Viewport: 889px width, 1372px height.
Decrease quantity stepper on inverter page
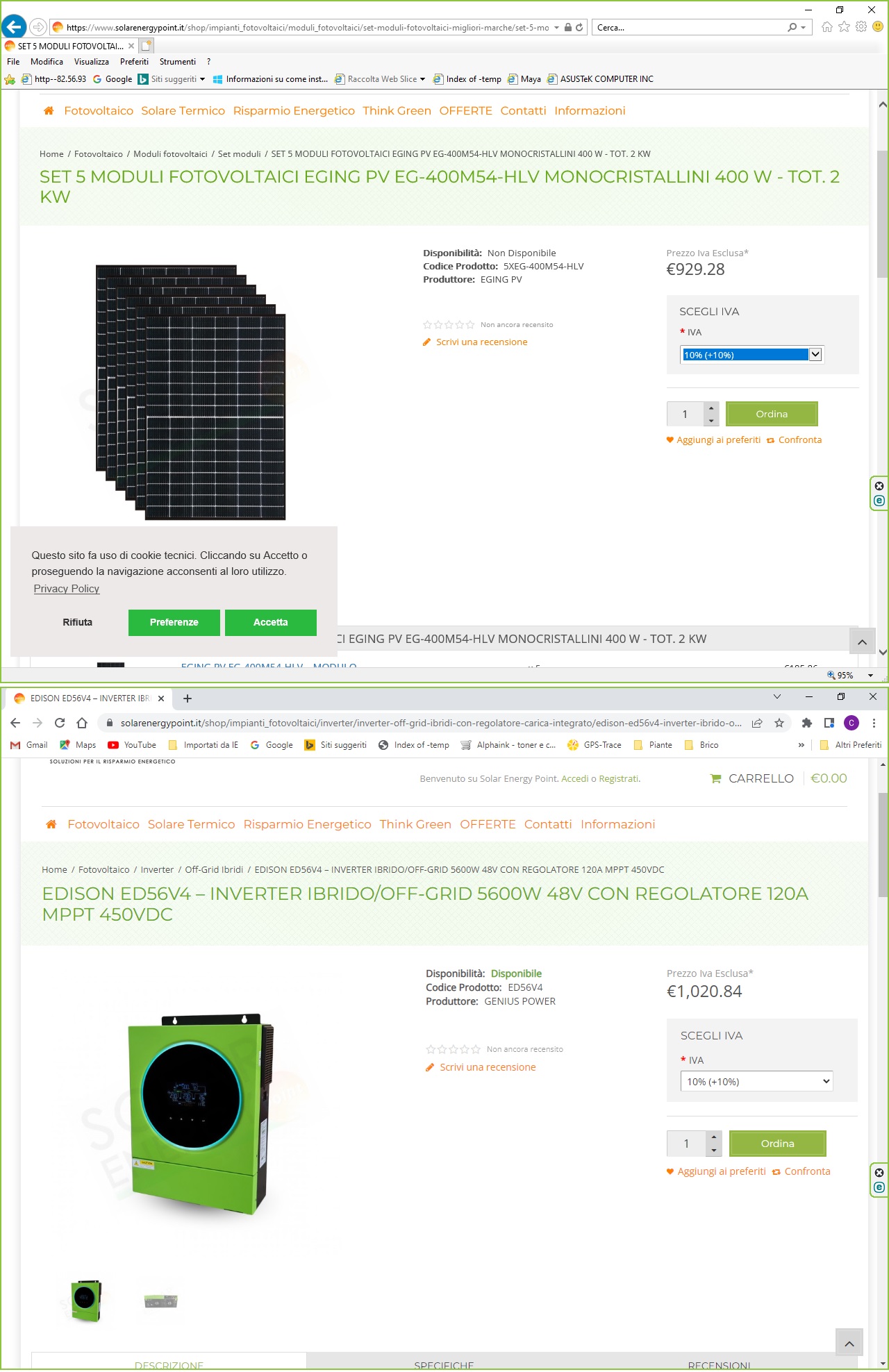click(714, 1151)
